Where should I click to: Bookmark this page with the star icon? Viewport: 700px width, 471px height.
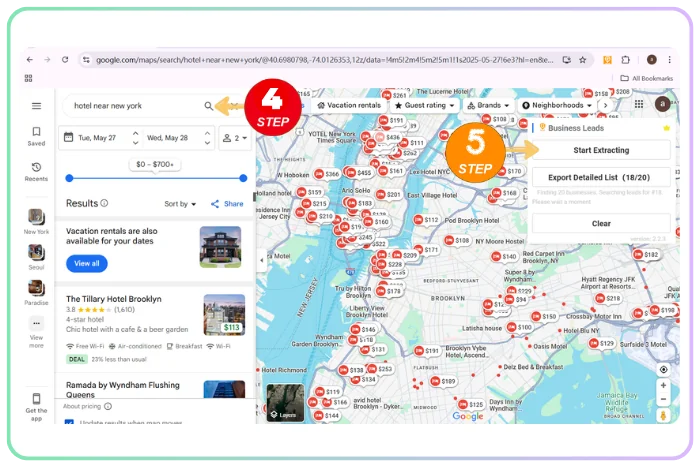(x=583, y=60)
